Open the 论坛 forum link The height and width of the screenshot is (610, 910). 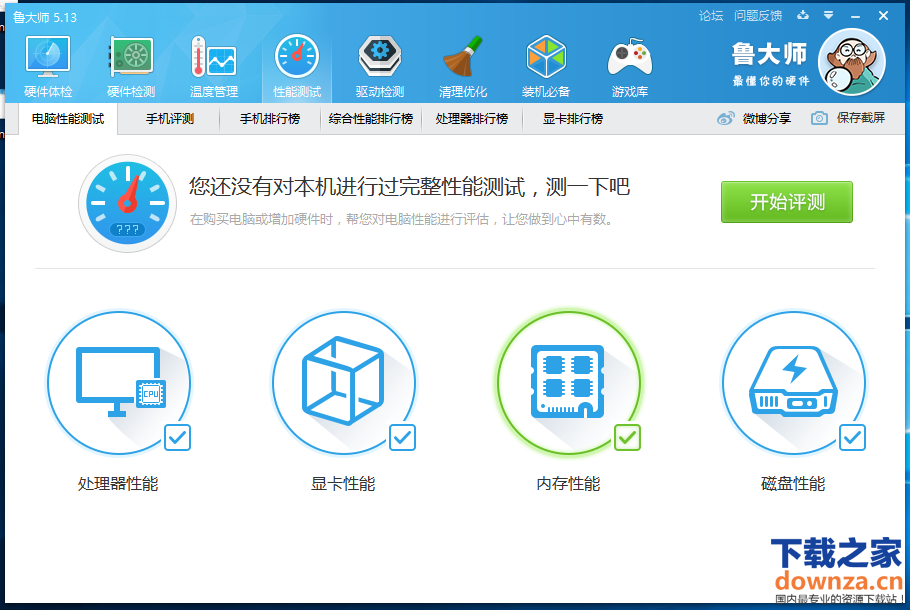point(711,16)
